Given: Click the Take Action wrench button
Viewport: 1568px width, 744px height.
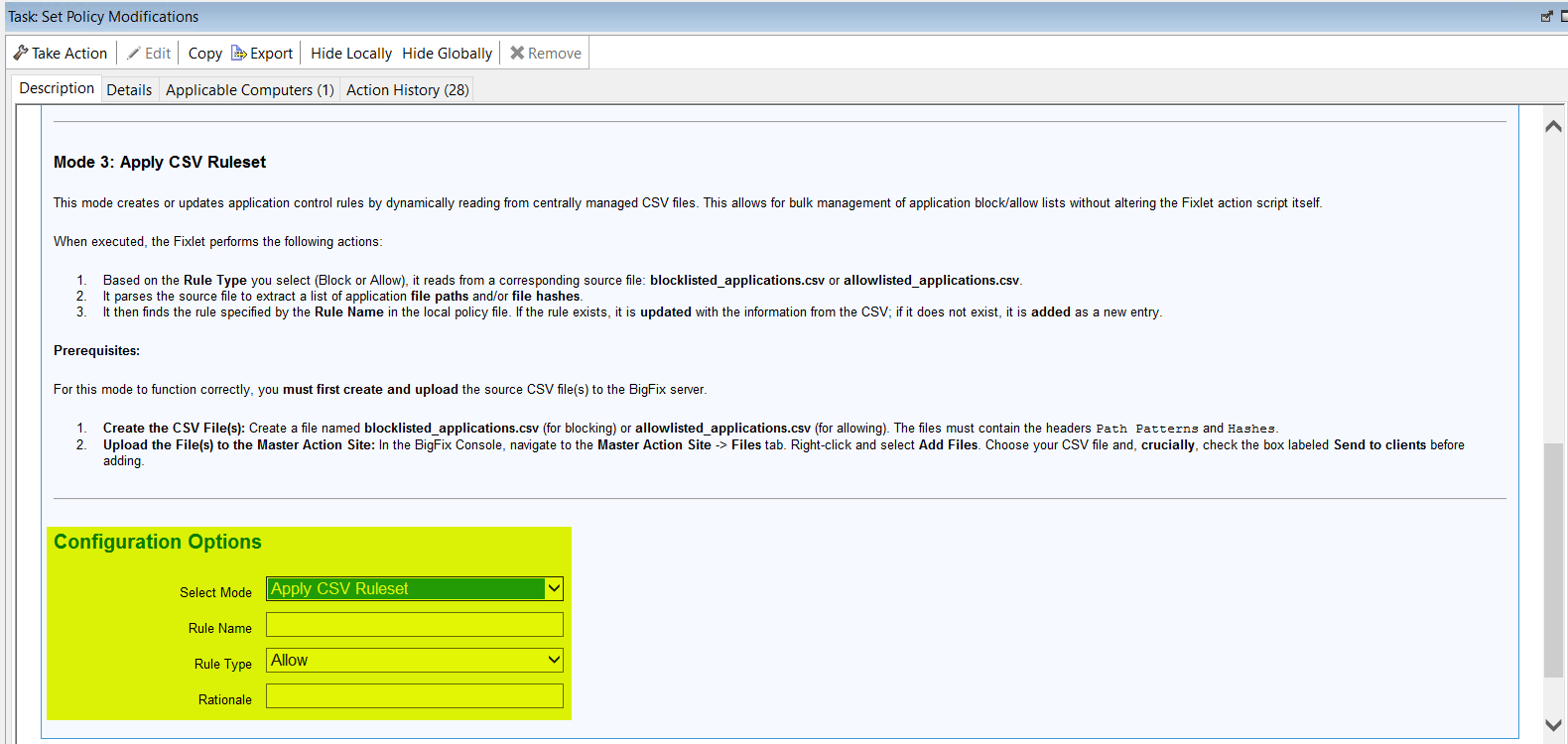Looking at the screenshot, I should (61, 54).
